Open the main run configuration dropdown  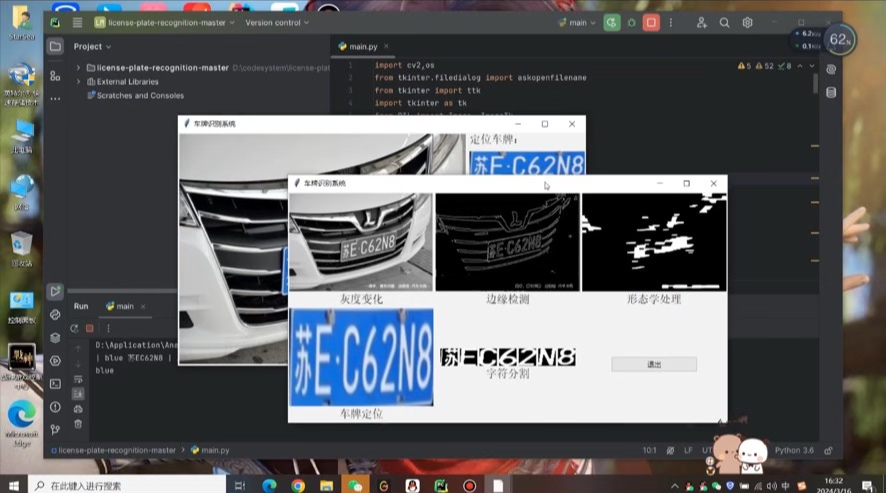point(577,23)
